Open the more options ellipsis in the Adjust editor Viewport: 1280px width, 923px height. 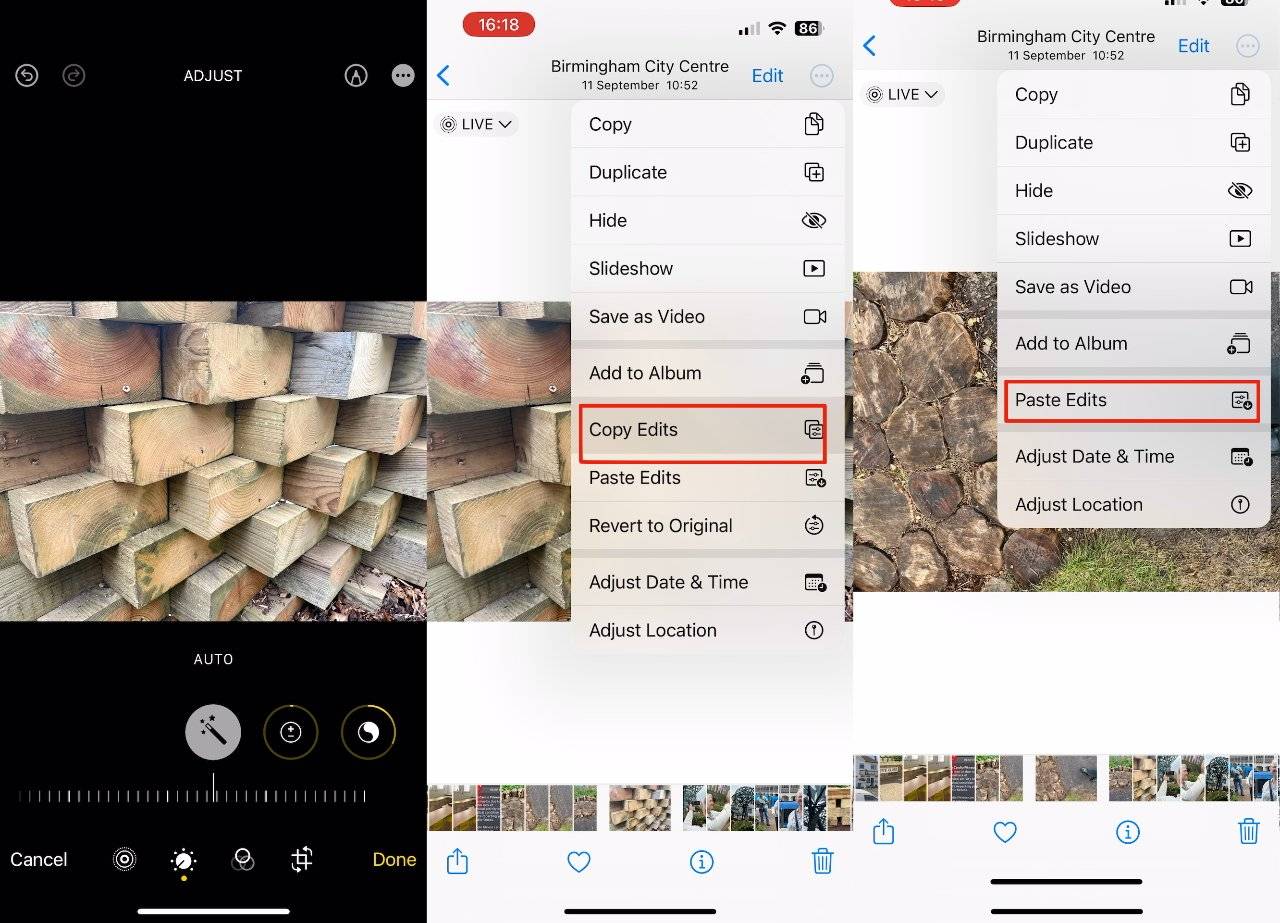(x=403, y=75)
